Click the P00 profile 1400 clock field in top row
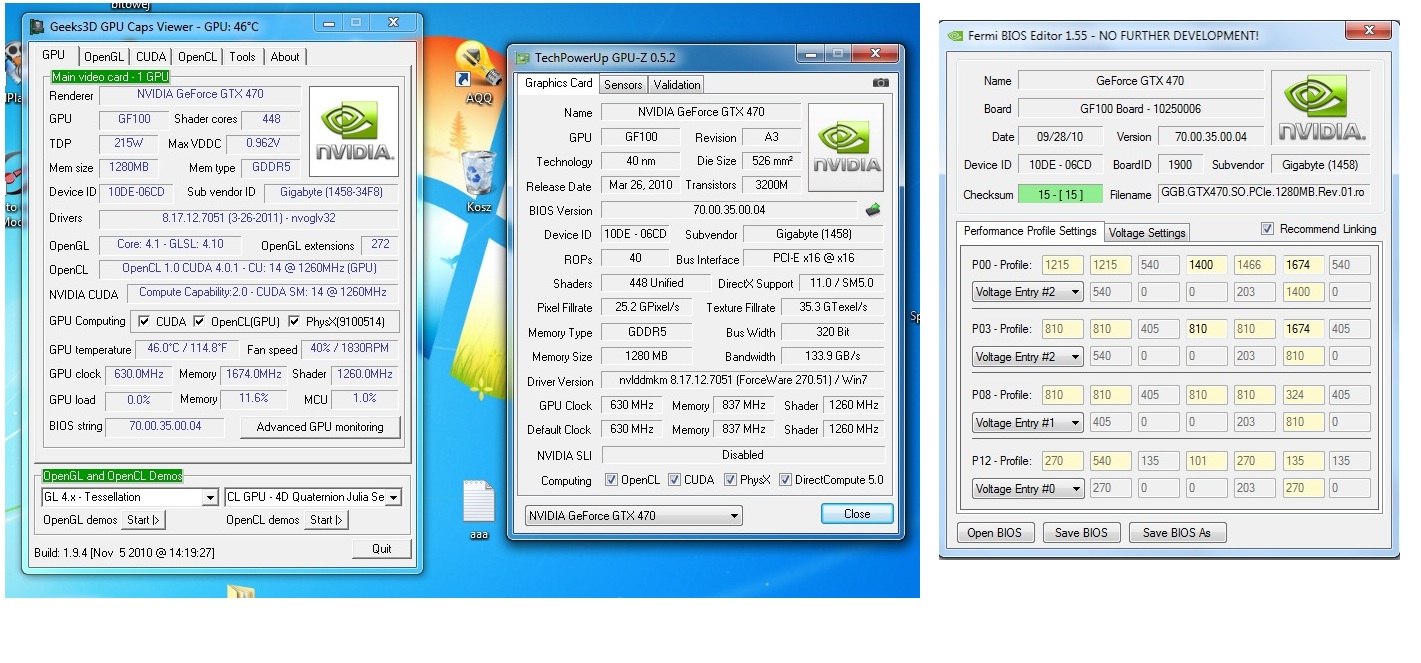The width and height of the screenshot is (1421, 663). tap(1205, 265)
